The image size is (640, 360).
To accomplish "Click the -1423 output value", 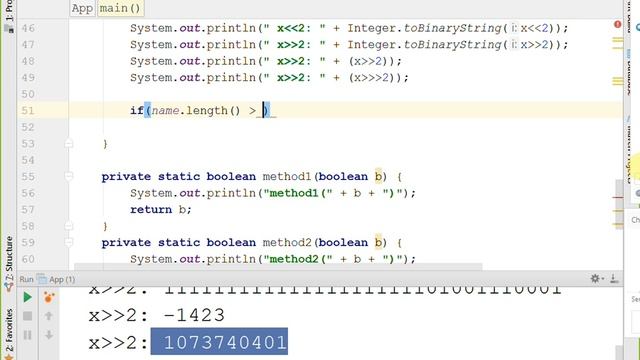I will point(194,315).
